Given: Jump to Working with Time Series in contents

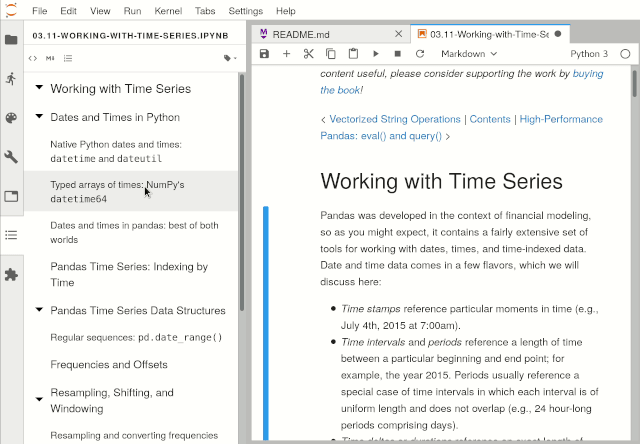Looking at the screenshot, I should pyautogui.click(x=120, y=89).
